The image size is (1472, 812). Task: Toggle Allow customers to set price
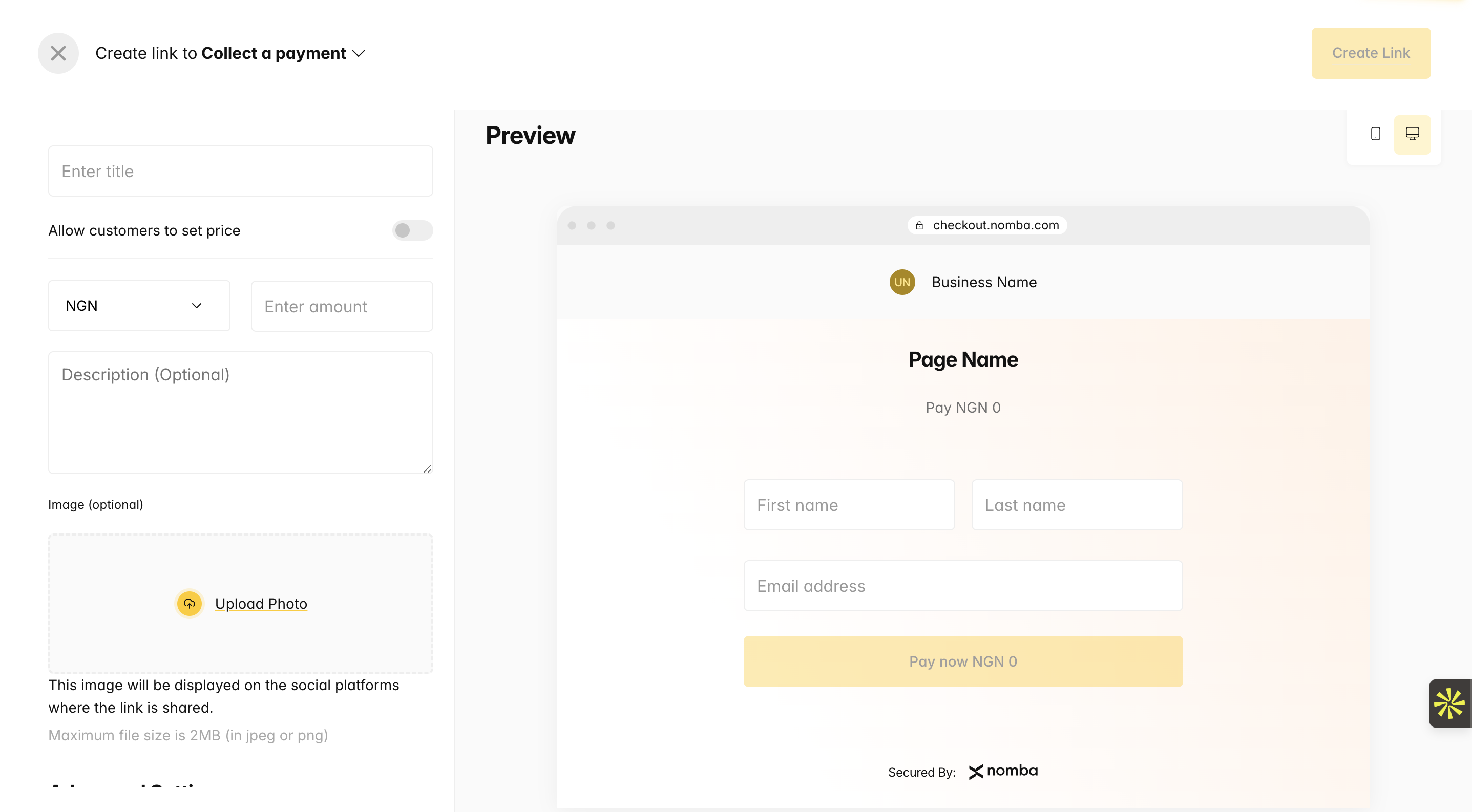coord(412,230)
